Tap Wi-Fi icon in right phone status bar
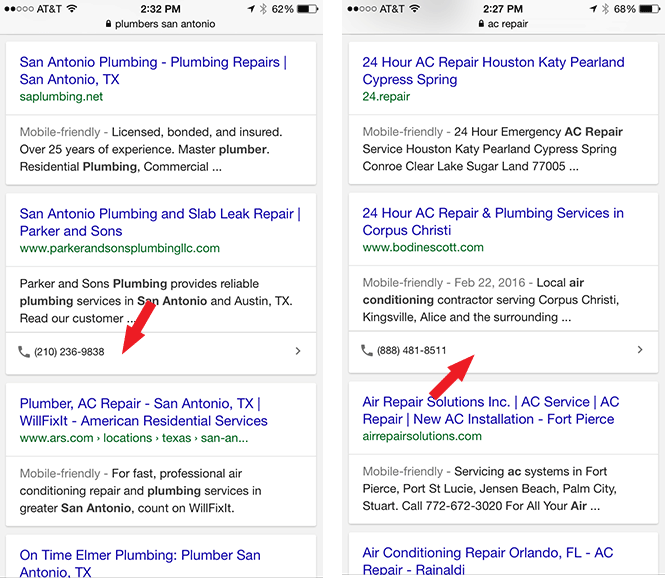 (414, 8)
